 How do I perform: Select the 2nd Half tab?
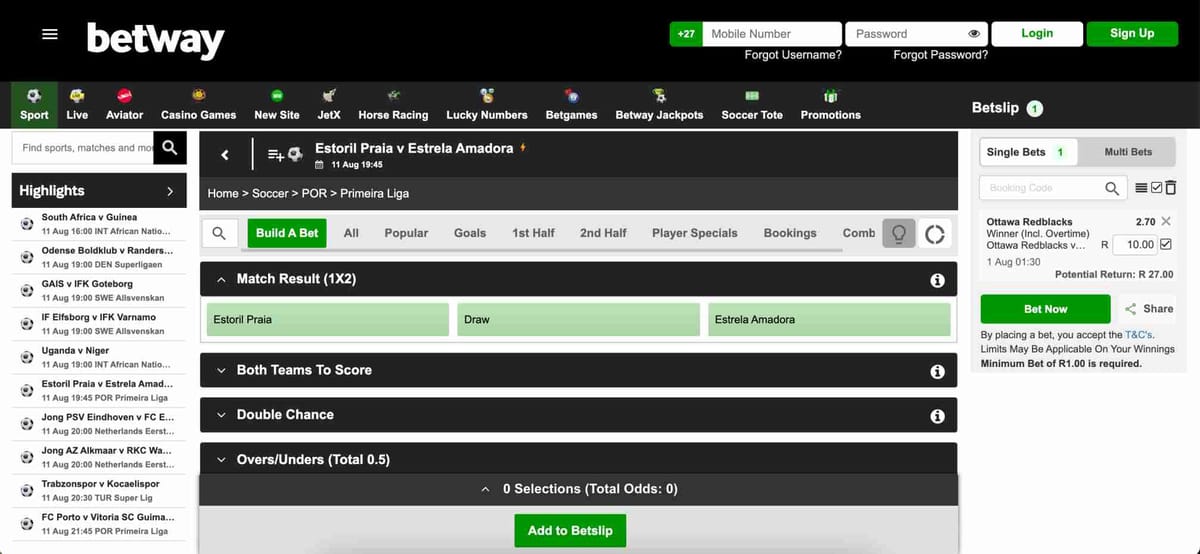603,233
